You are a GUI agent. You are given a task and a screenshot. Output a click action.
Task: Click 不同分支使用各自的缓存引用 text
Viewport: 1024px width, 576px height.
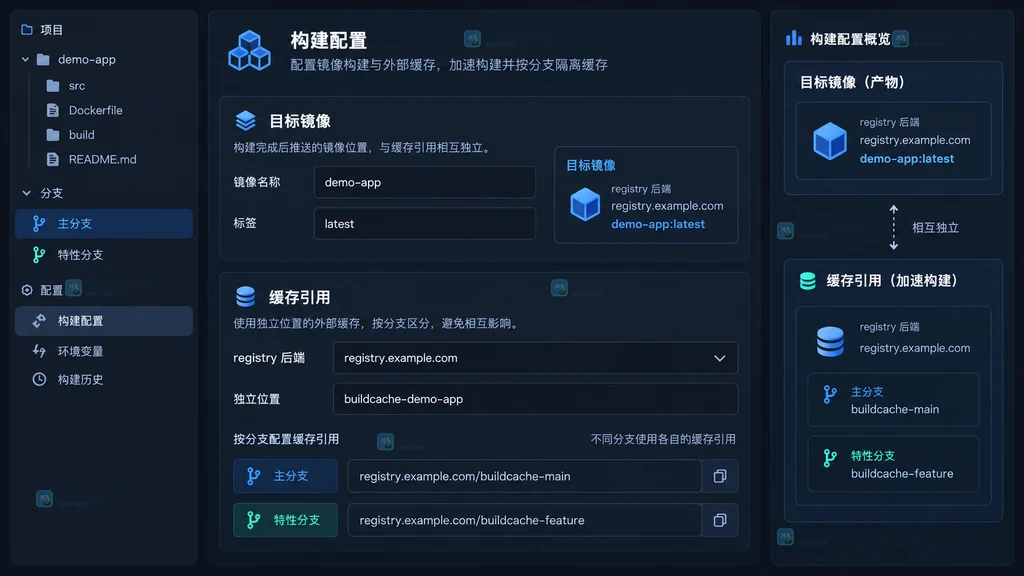tap(663, 440)
